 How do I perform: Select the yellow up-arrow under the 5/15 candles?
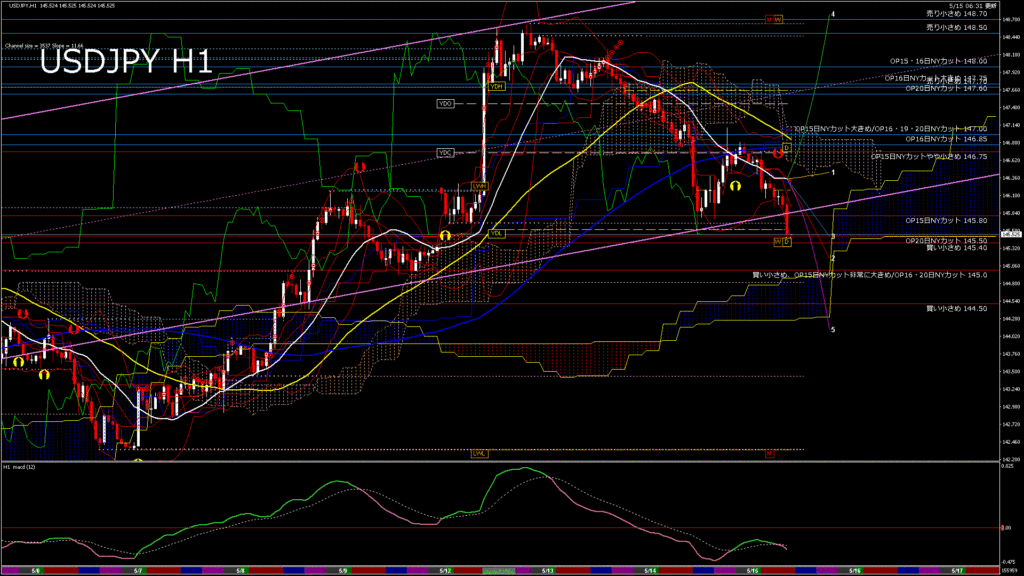coord(735,186)
